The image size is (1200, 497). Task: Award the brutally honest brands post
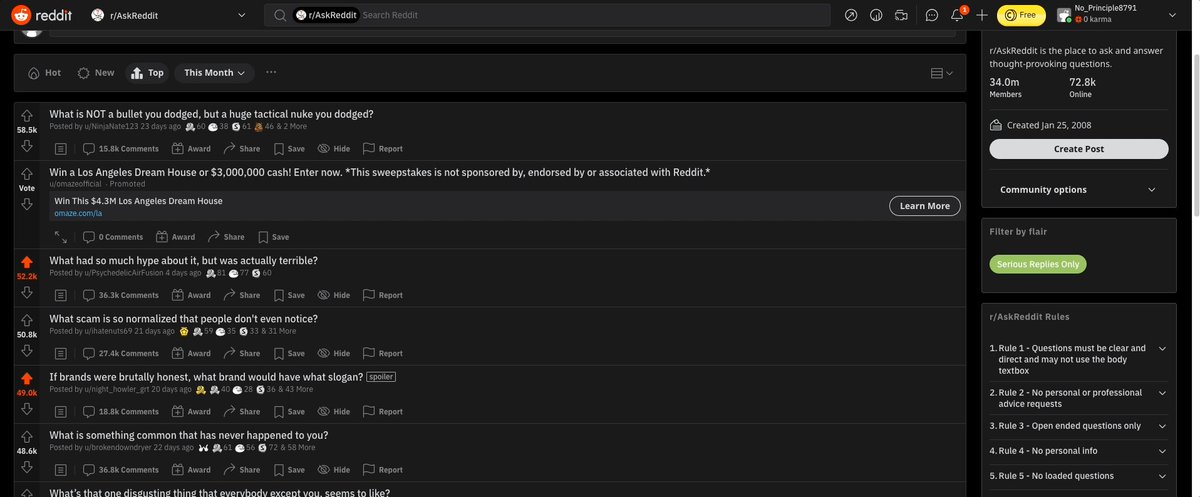191,411
